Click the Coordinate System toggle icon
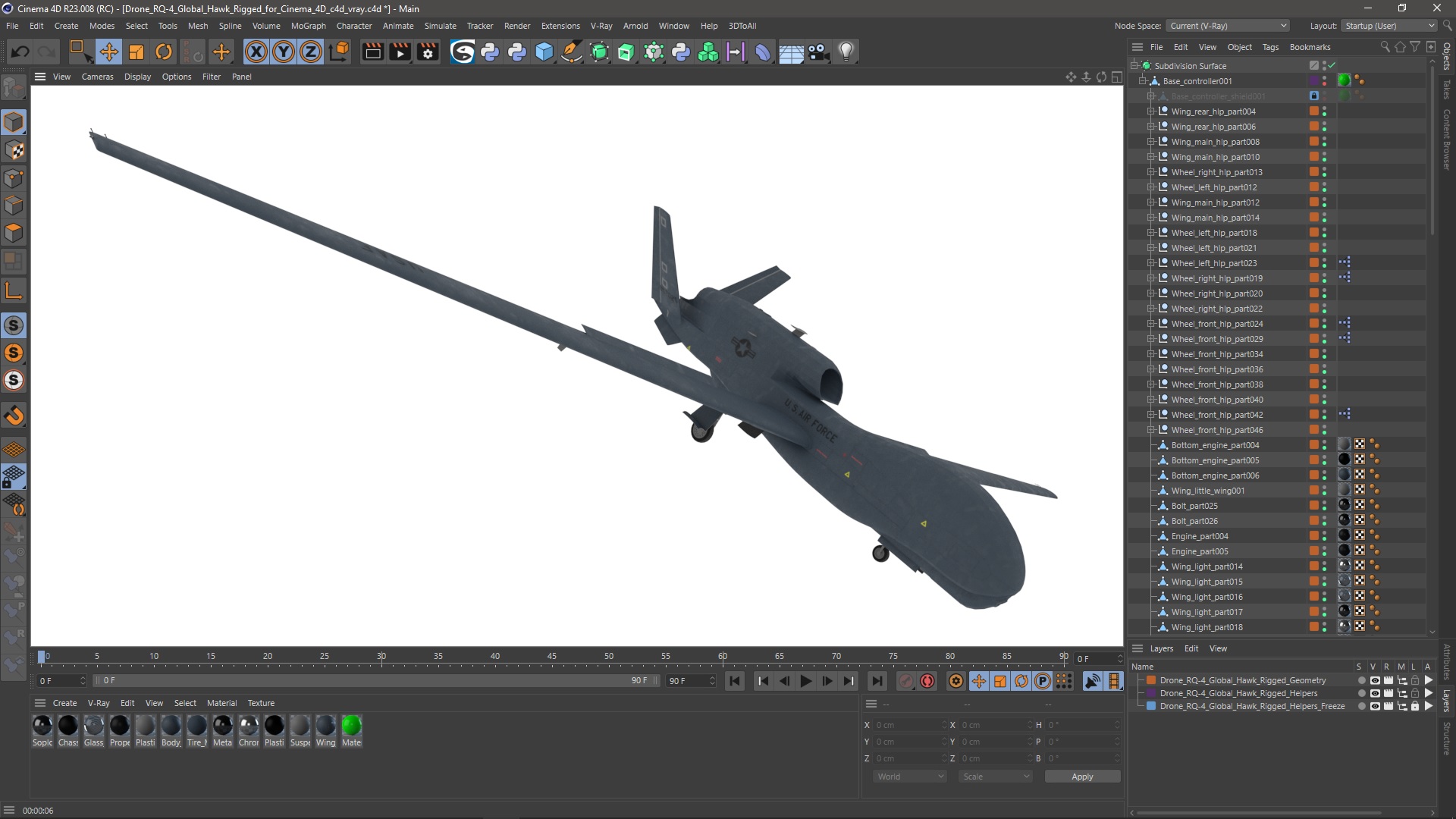This screenshot has height=819, width=1456. point(340,52)
